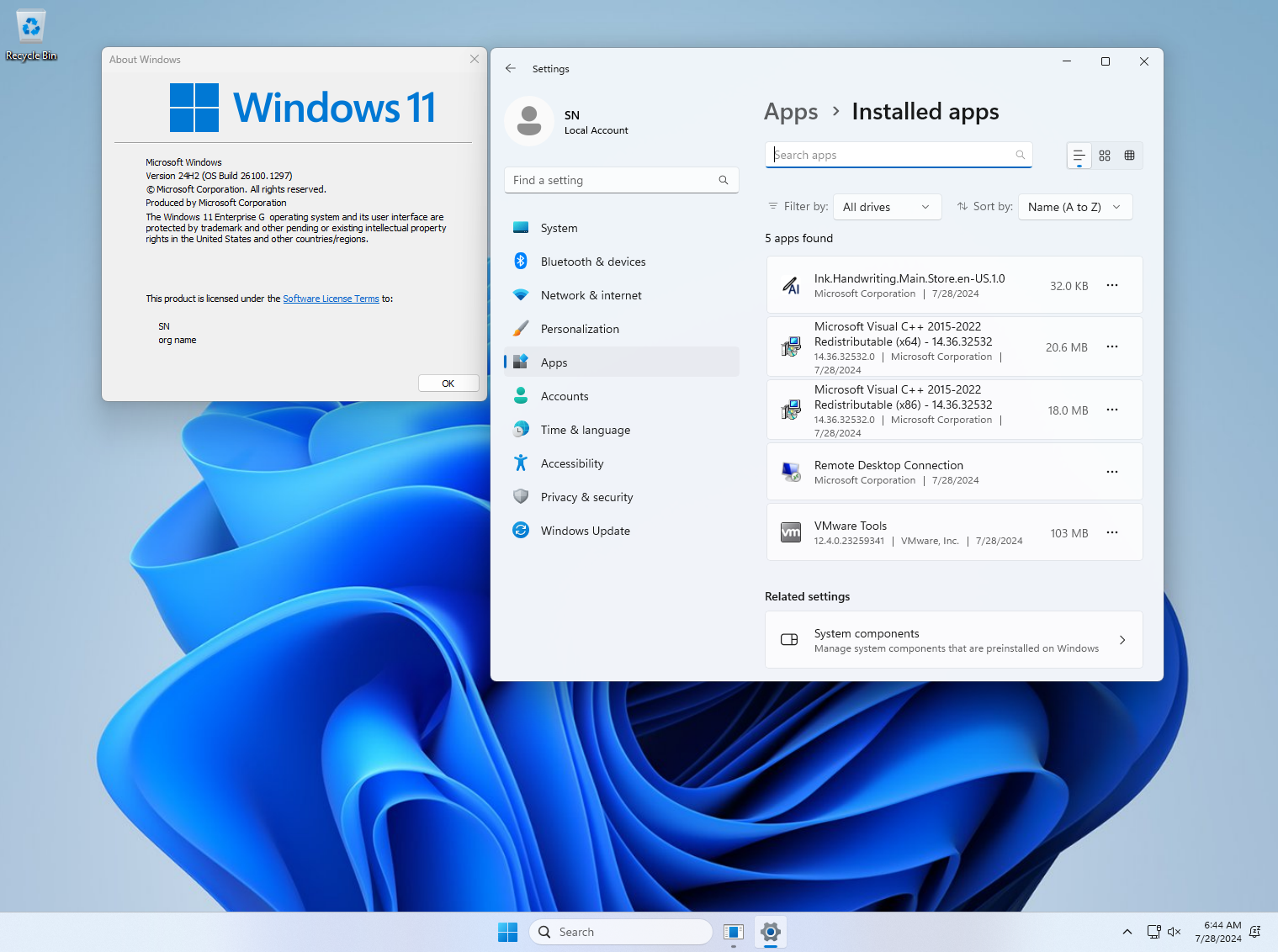Viewport: 1278px width, 952px height.
Task: Select Apps in the Settings sidebar
Action: coord(622,362)
